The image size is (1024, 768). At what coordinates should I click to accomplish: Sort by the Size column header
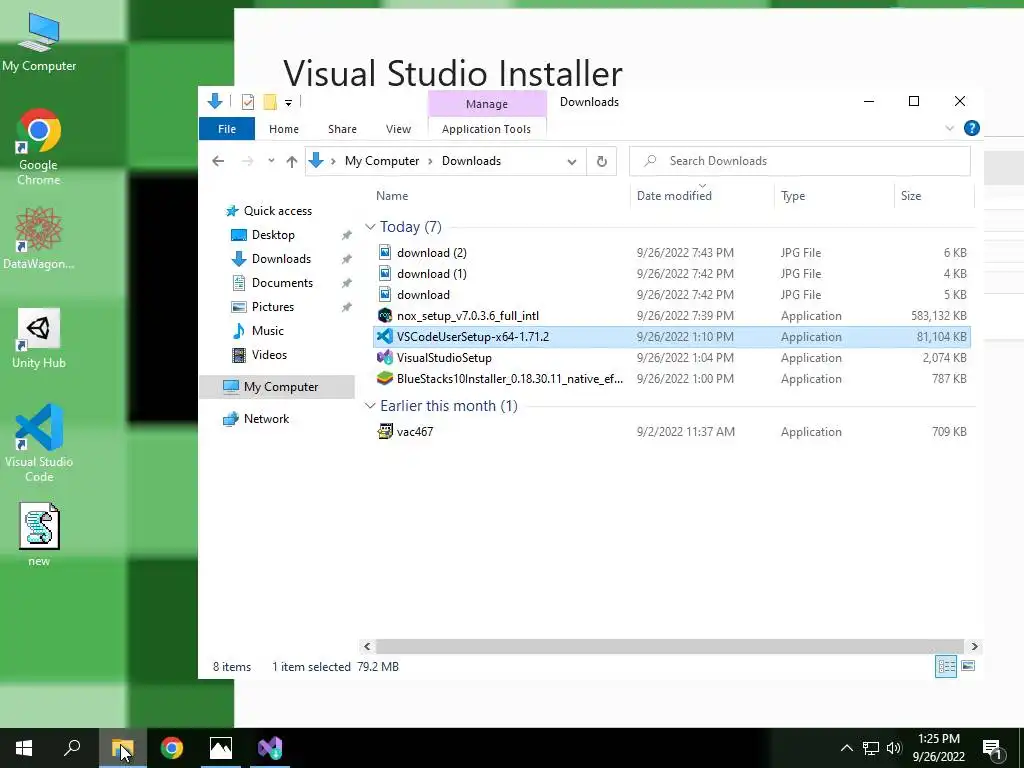[x=911, y=196]
